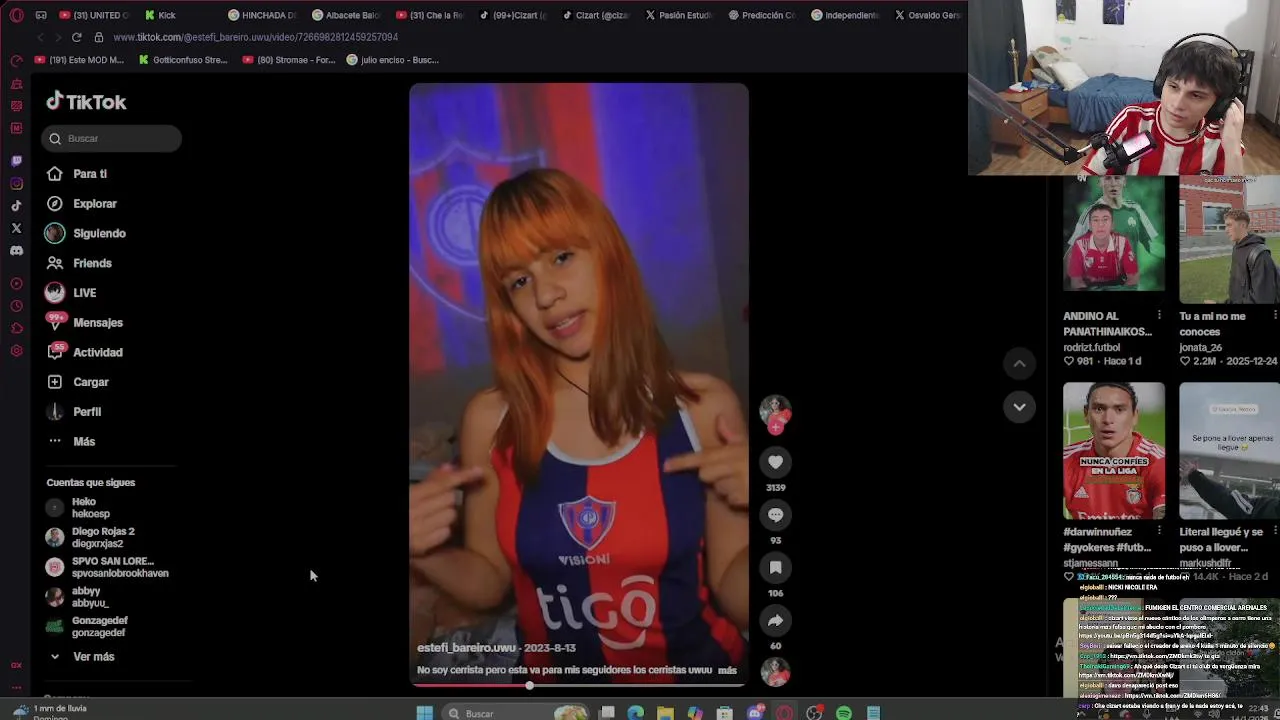Open followed account Diego Rojas 2

tap(90, 538)
